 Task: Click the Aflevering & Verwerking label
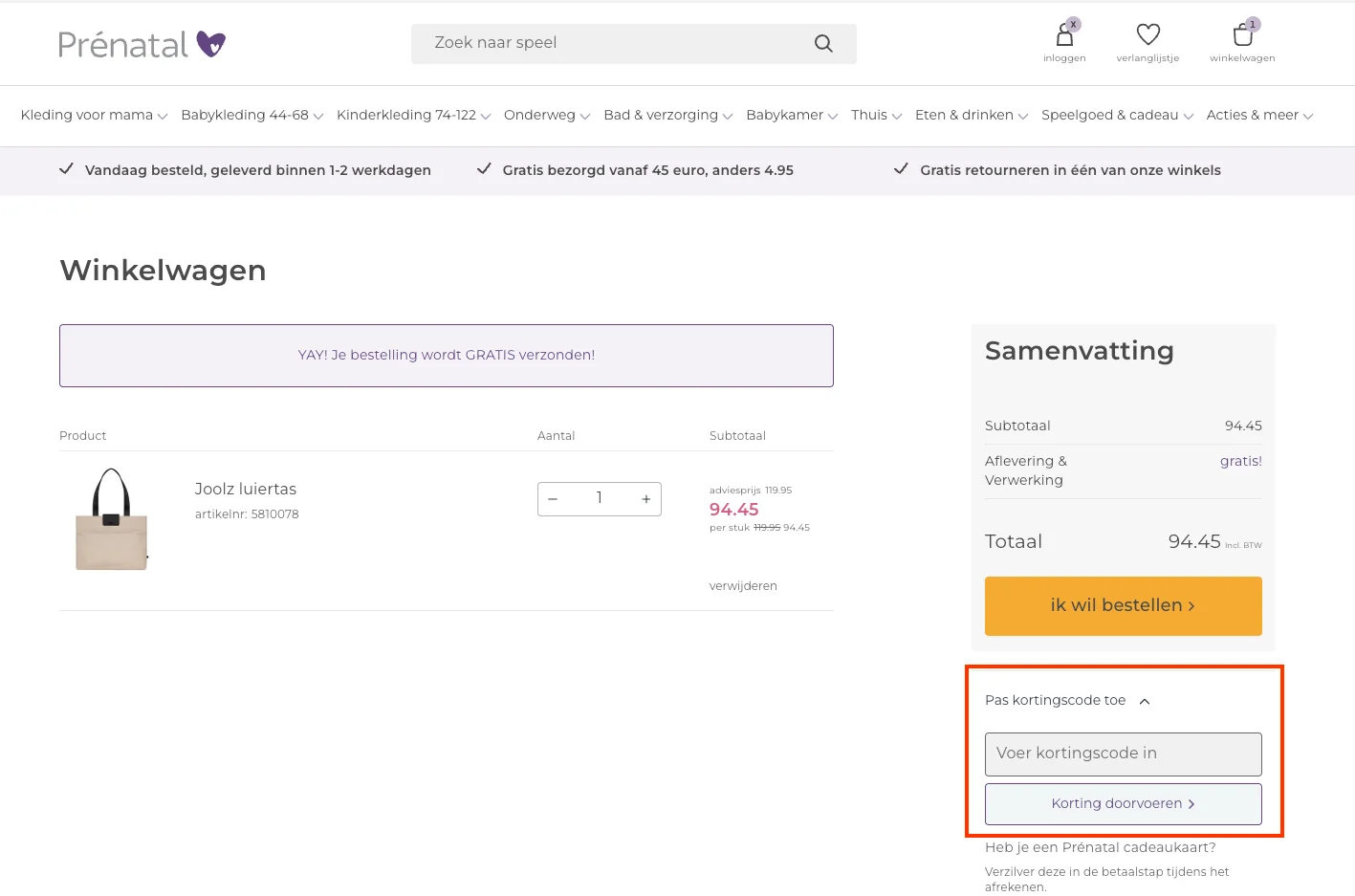[x=1026, y=470]
